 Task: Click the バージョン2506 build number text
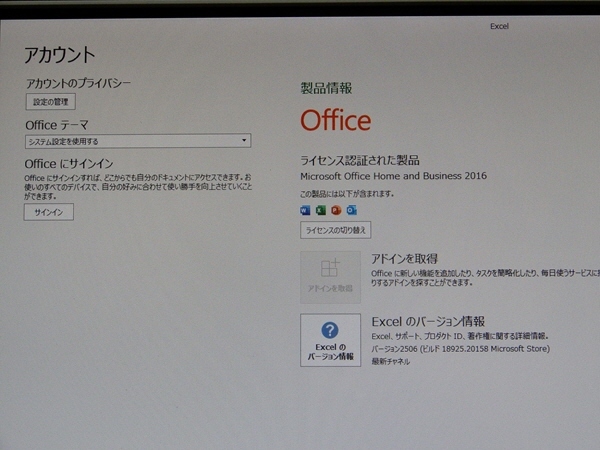pos(461,349)
